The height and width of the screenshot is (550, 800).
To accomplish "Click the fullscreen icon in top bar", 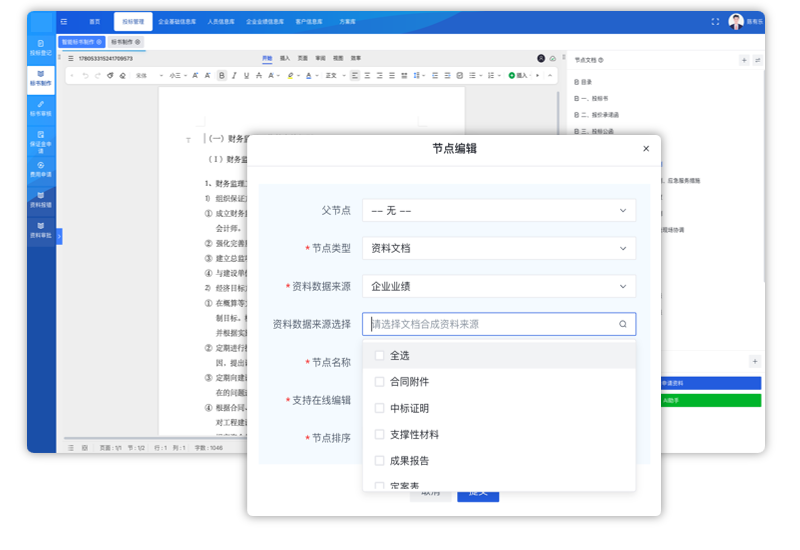I will coord(715,21).
